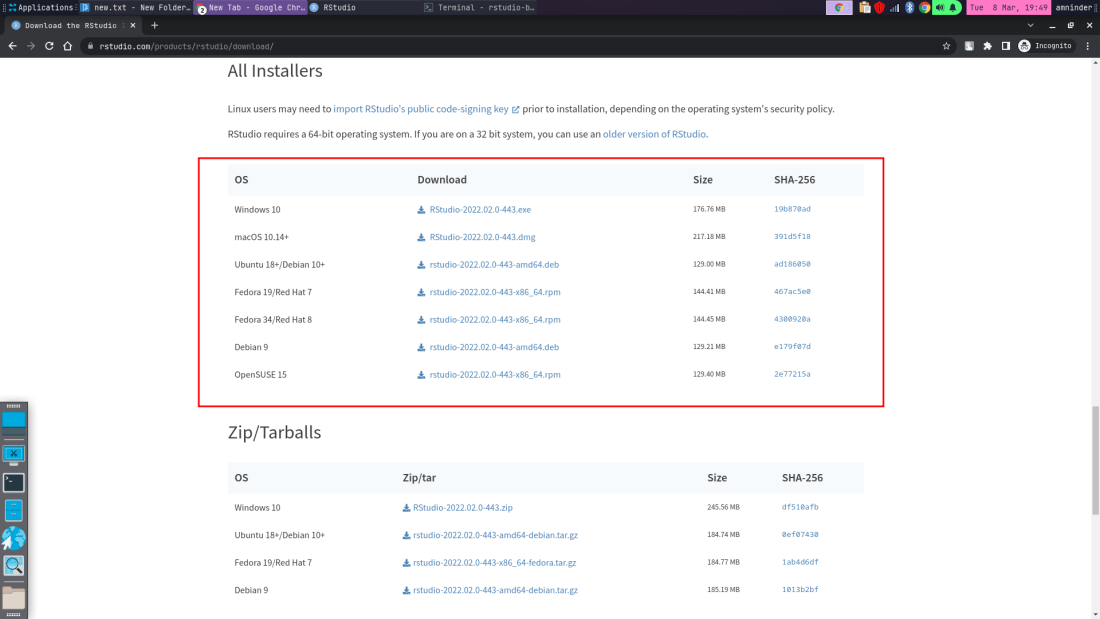Launch the web browser globe icon in the dock
The height and width of the screenshot is (619, 1100).
pyautogui.click(x=13, y=538)
